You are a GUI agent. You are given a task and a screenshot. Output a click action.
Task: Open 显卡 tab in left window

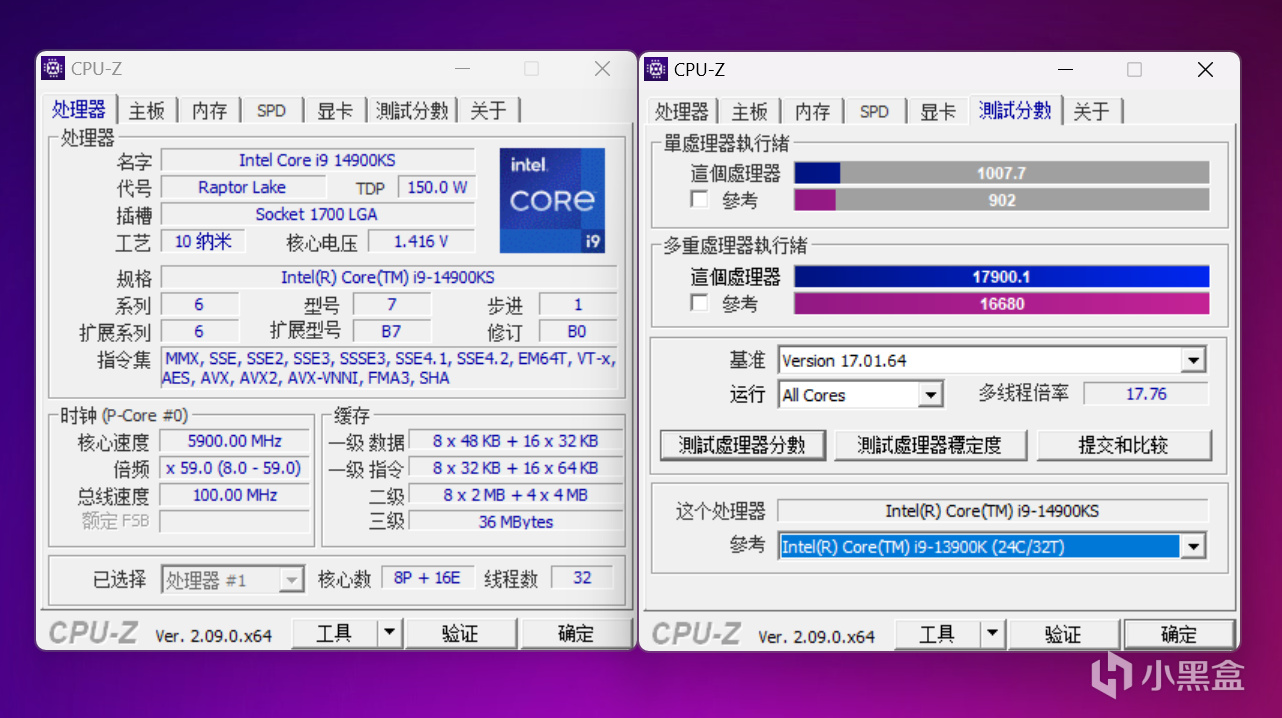335,111
